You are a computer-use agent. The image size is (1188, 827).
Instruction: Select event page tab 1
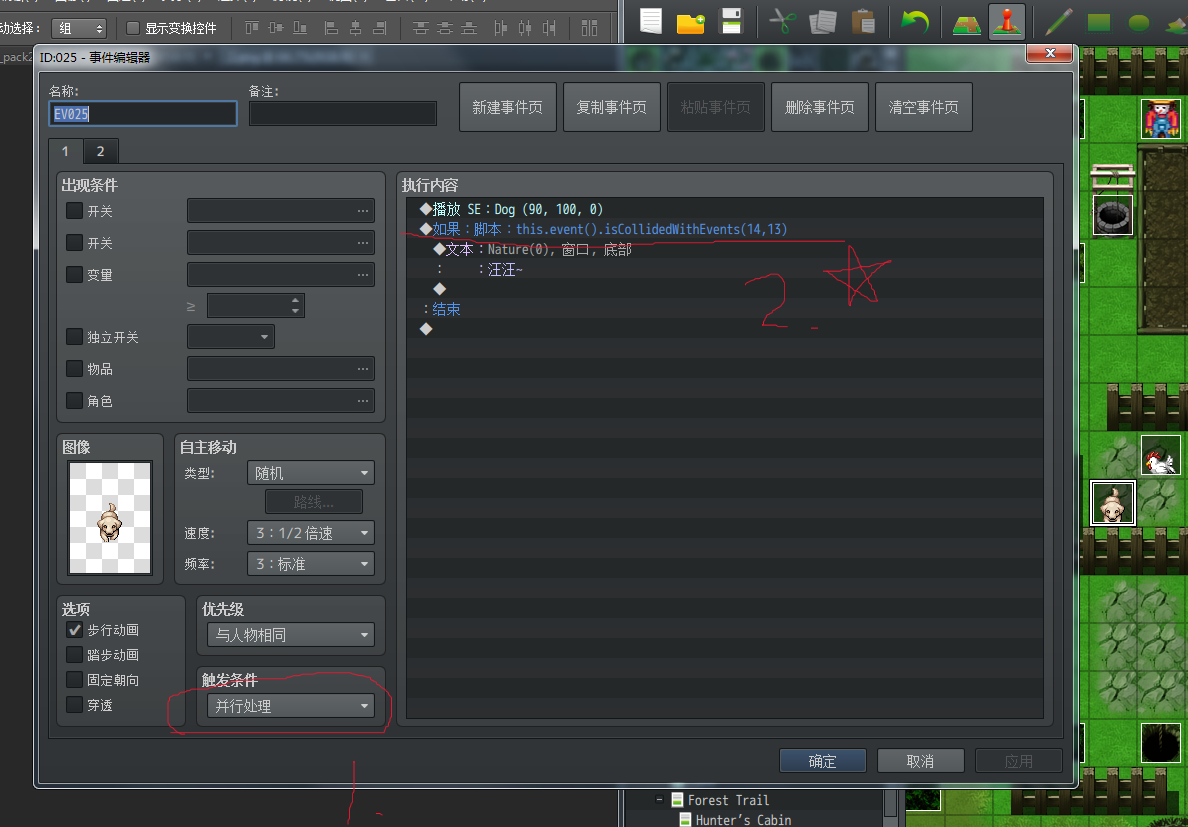click(x=65, y=151)
